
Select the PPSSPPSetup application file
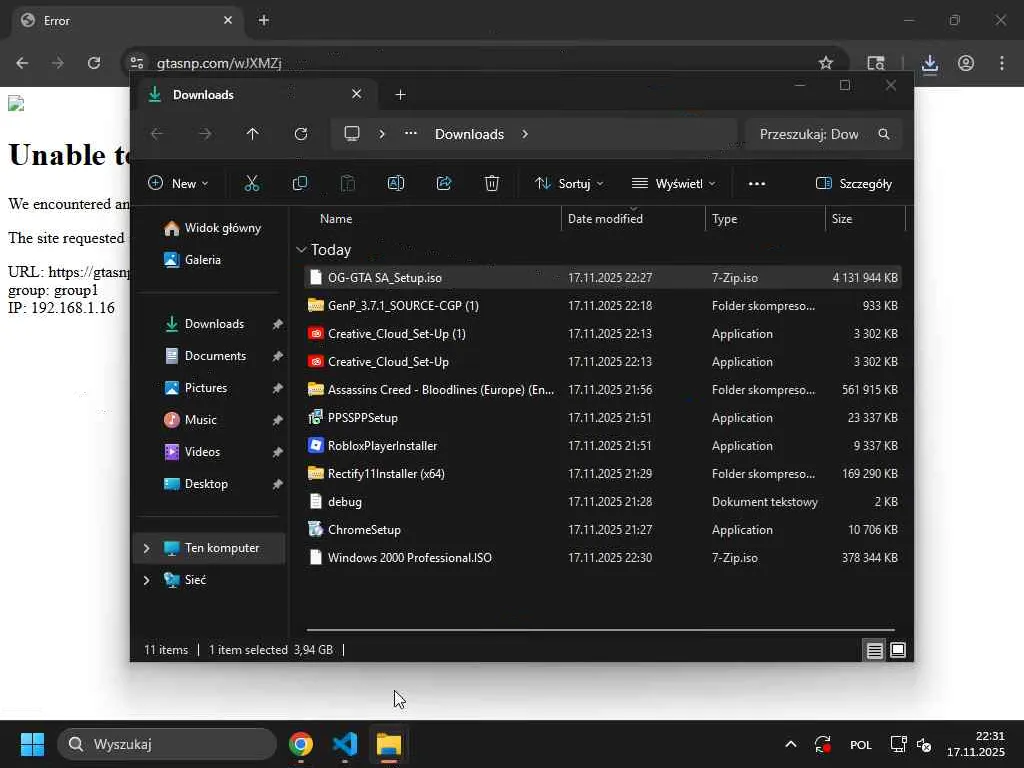[363, 418]
